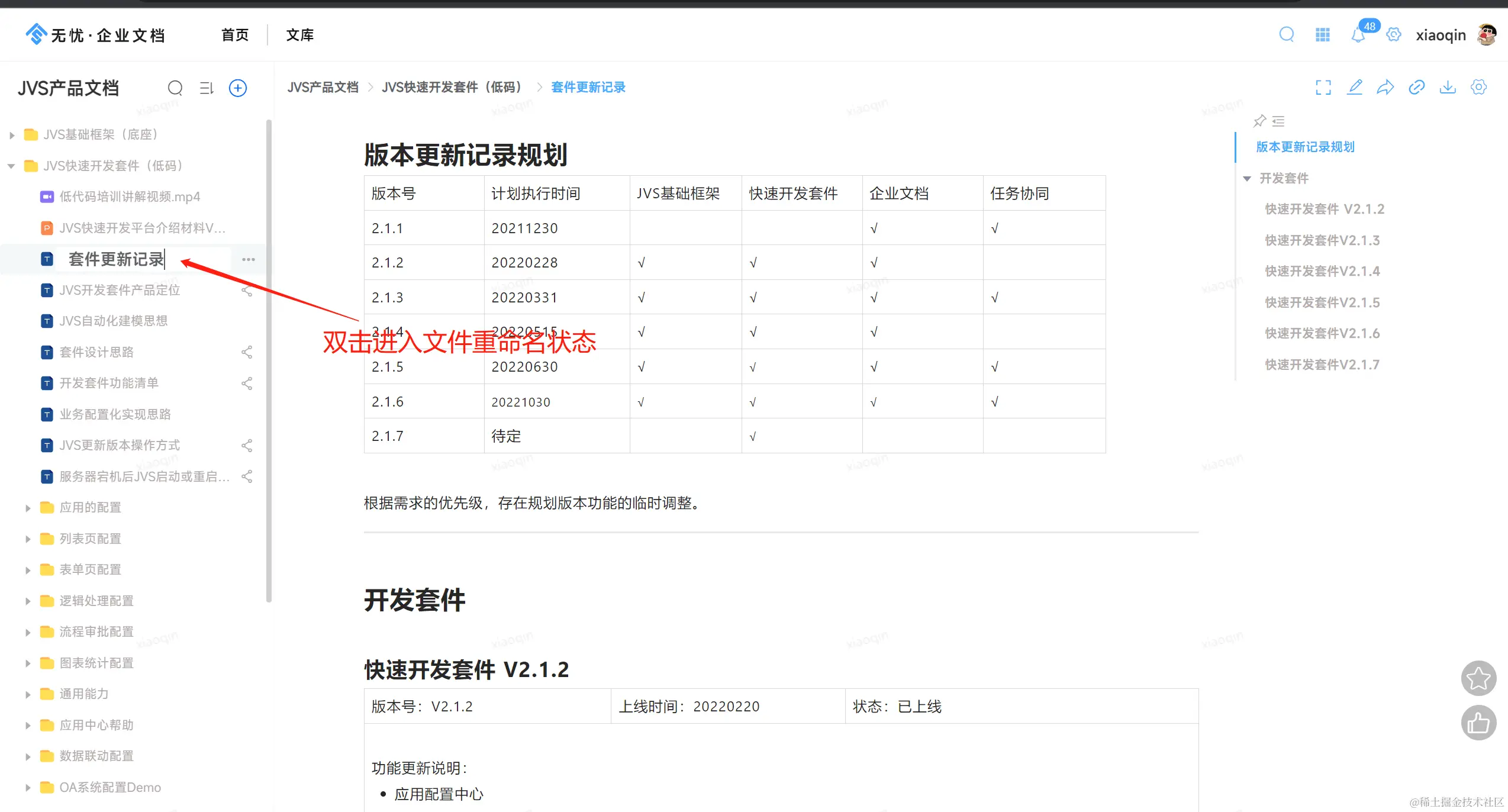Go to the 首页 tab
This screenshot has width=1508, height=812.
[x=235, y=35]
